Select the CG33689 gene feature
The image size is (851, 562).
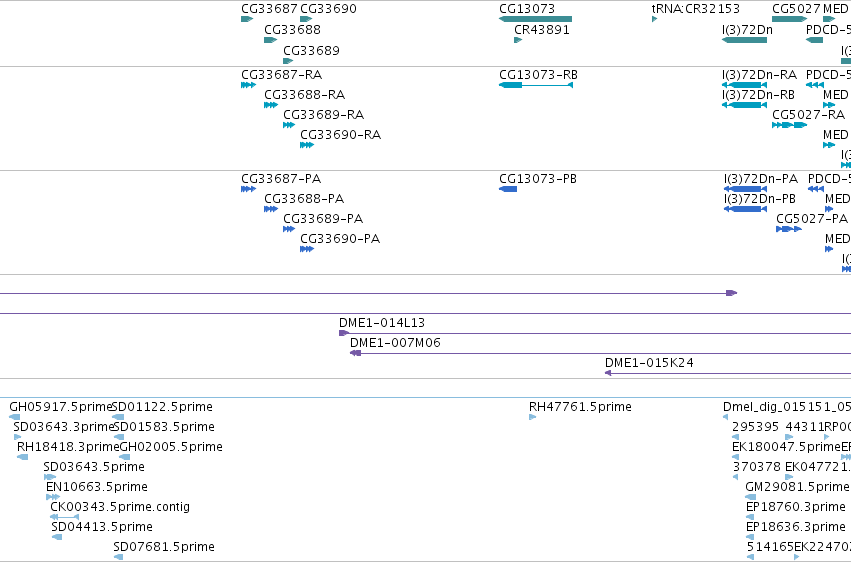288,61
